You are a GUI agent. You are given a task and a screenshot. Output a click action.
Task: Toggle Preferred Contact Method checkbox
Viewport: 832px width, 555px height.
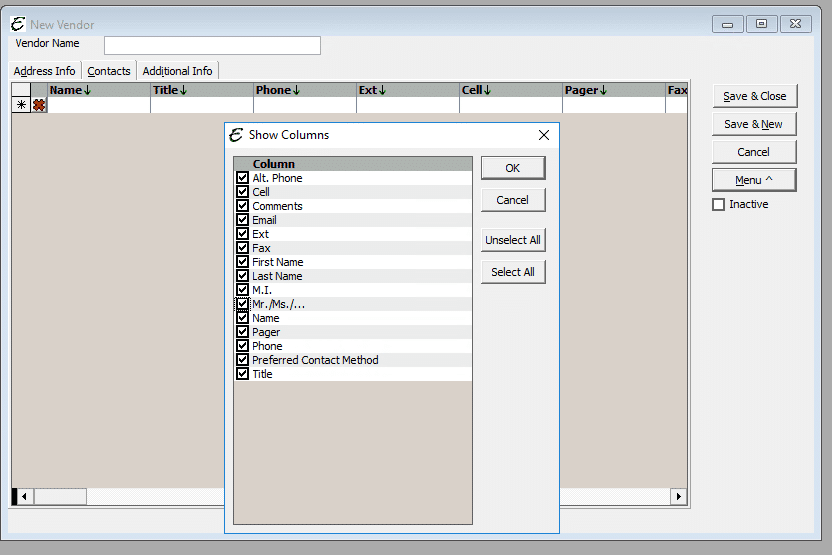coord(242,360)
